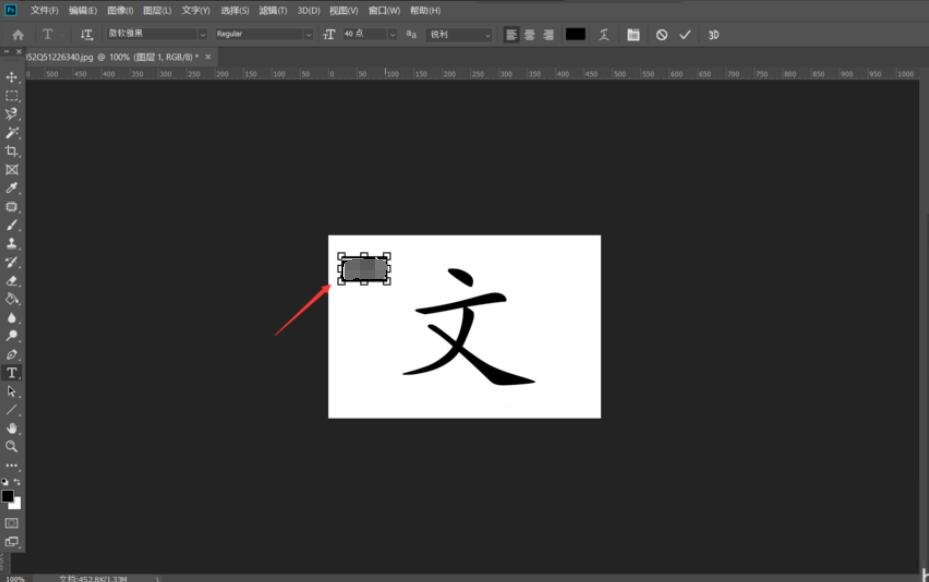Select the Crop tool

pos(12,151)
